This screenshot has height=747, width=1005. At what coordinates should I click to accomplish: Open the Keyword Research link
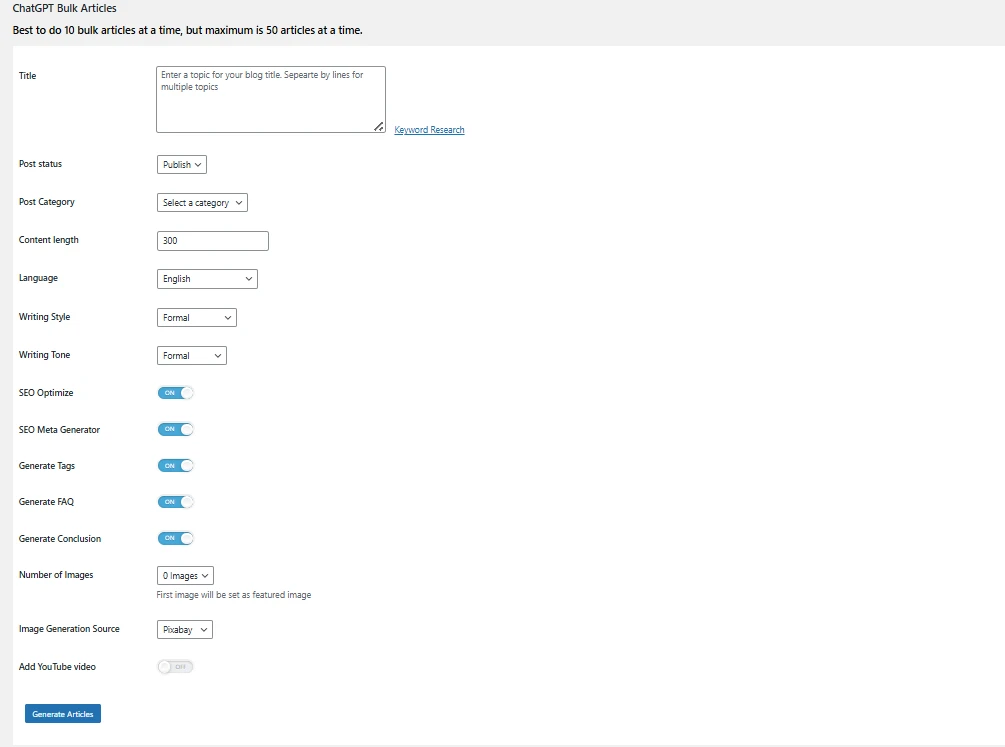429,130
